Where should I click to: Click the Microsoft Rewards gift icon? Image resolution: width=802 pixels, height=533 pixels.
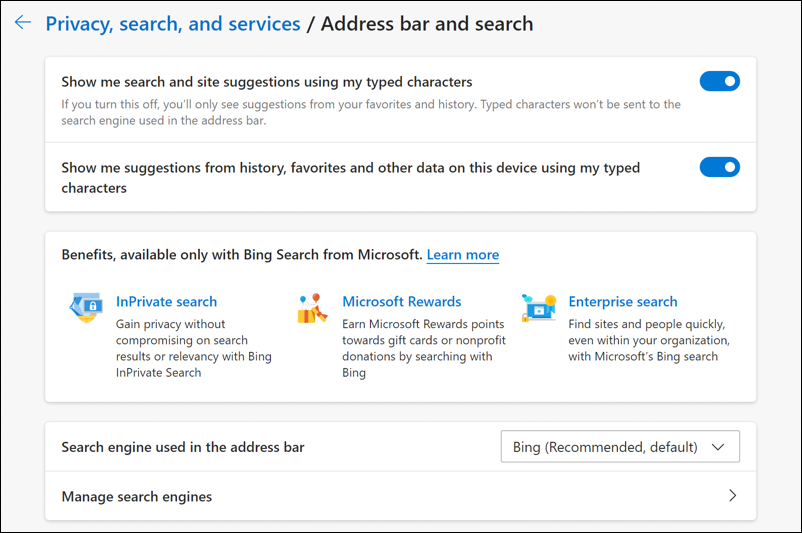click(x=312, y=308)
